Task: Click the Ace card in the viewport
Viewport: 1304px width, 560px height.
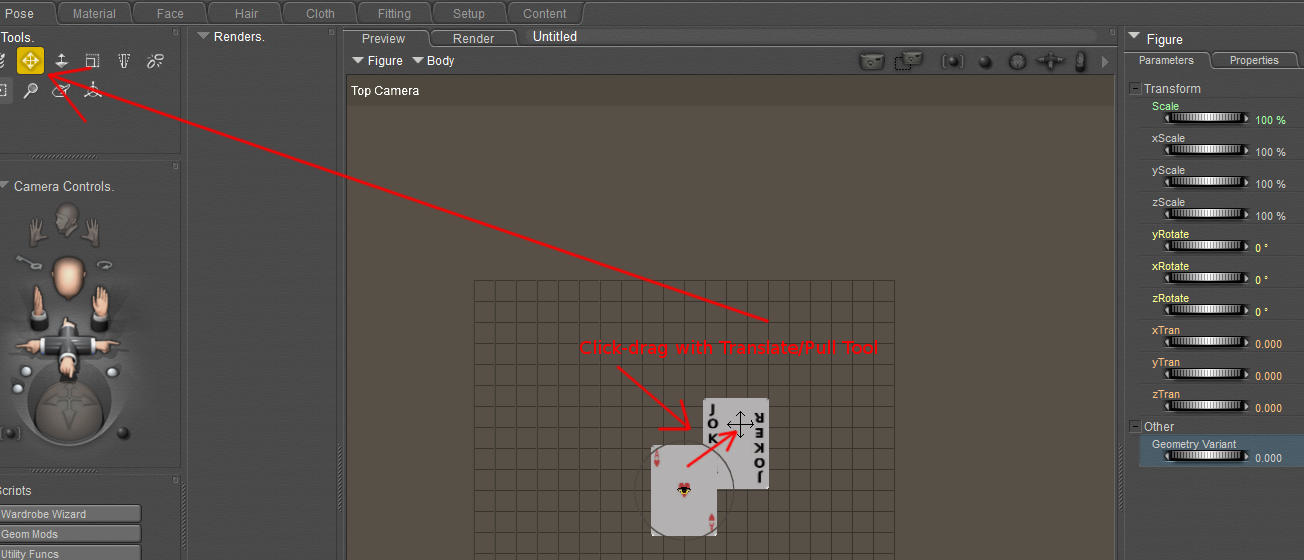Action: [x=684, y=490]
